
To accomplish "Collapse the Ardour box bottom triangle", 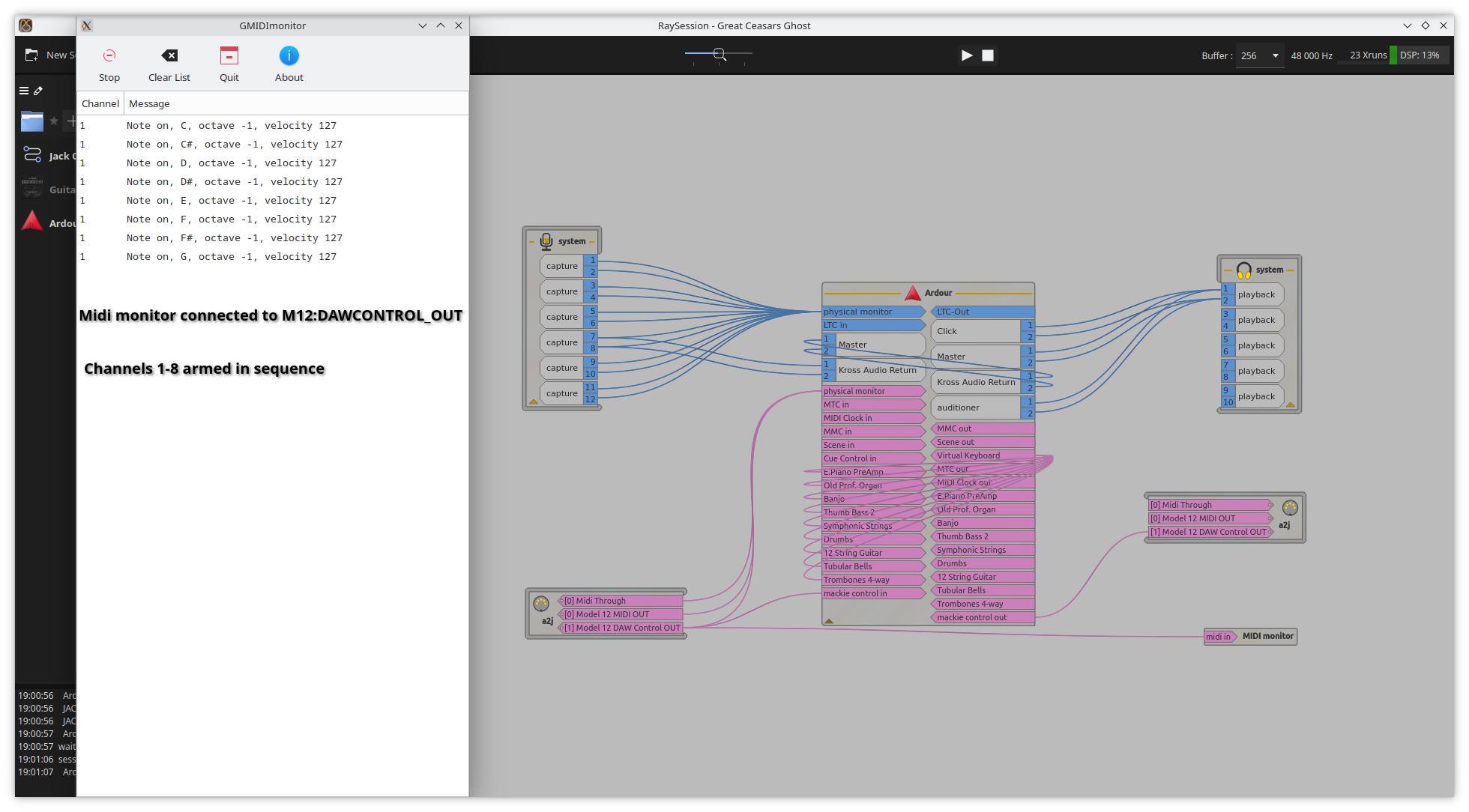I will point(829,621).
